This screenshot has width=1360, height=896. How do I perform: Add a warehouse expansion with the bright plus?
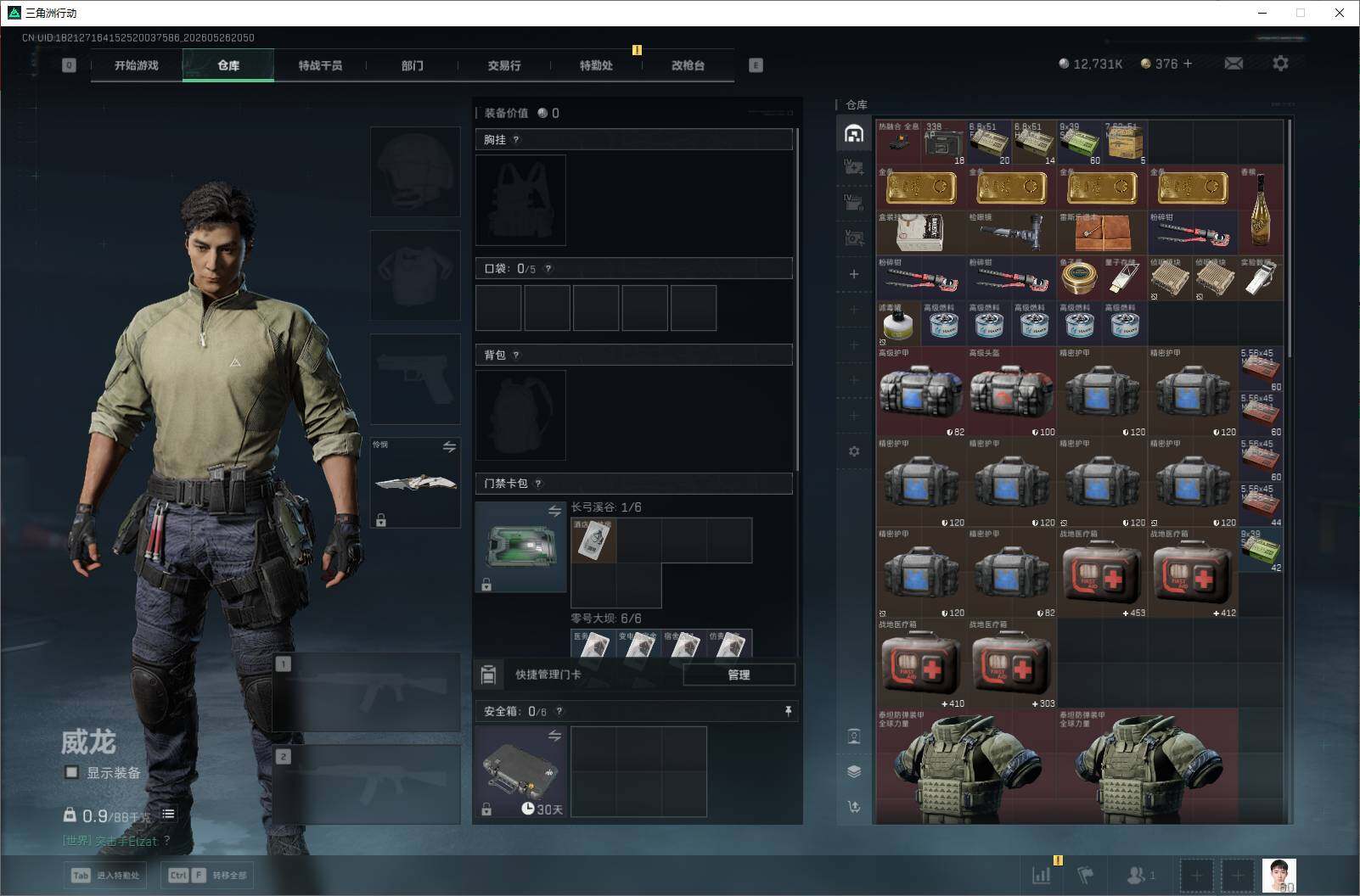point(854,274)
